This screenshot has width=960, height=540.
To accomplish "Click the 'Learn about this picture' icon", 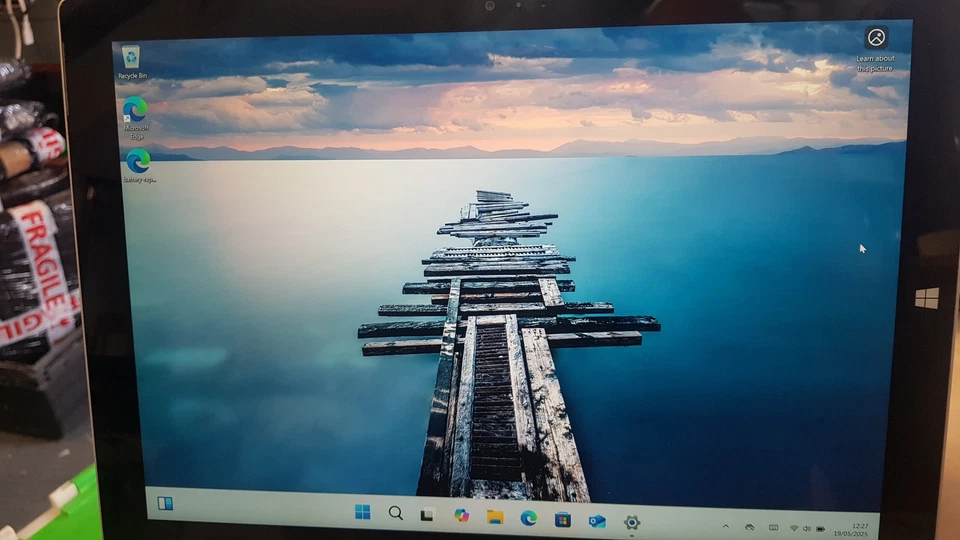I will coord(876,48).
